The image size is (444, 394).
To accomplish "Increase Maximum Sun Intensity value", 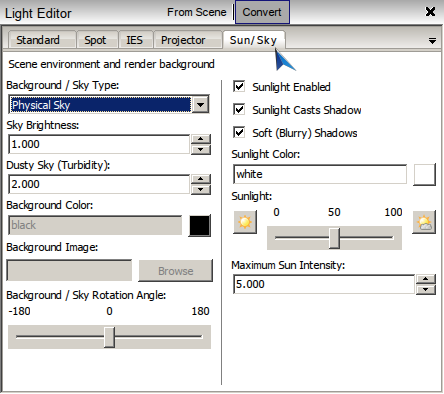I will (x=426, y=279).
